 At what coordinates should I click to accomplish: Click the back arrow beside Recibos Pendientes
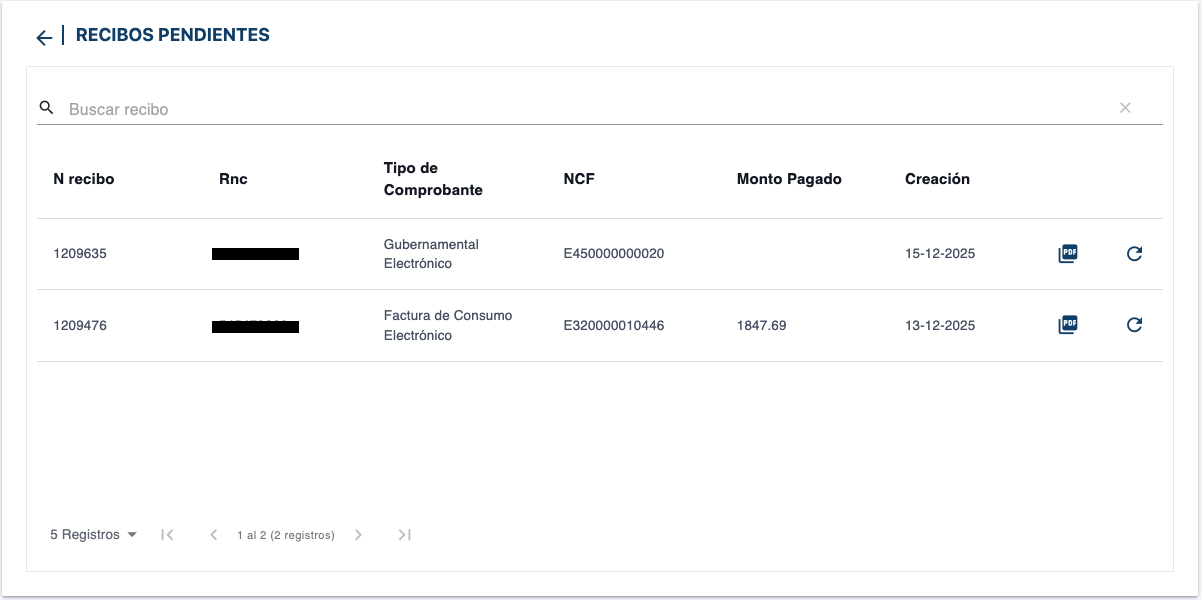point(43,38)
